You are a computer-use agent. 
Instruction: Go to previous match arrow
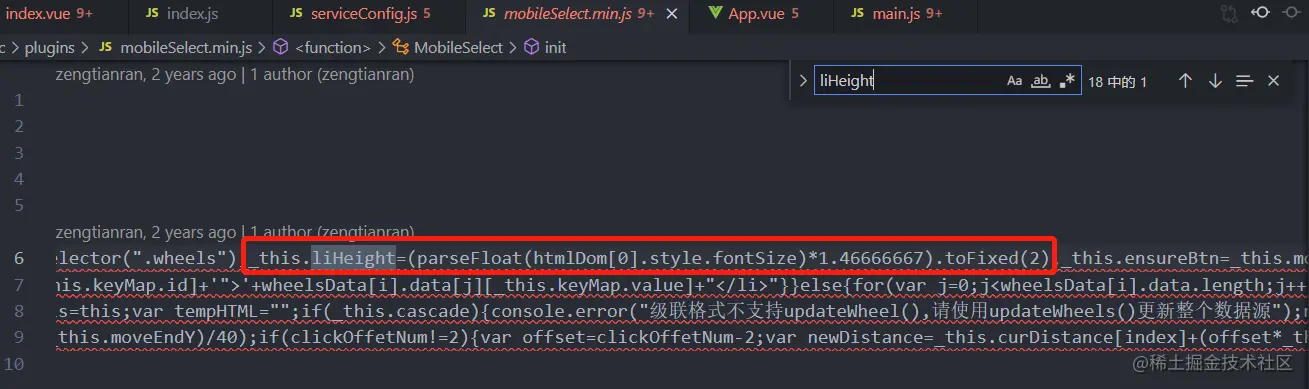pos(1185,81)
